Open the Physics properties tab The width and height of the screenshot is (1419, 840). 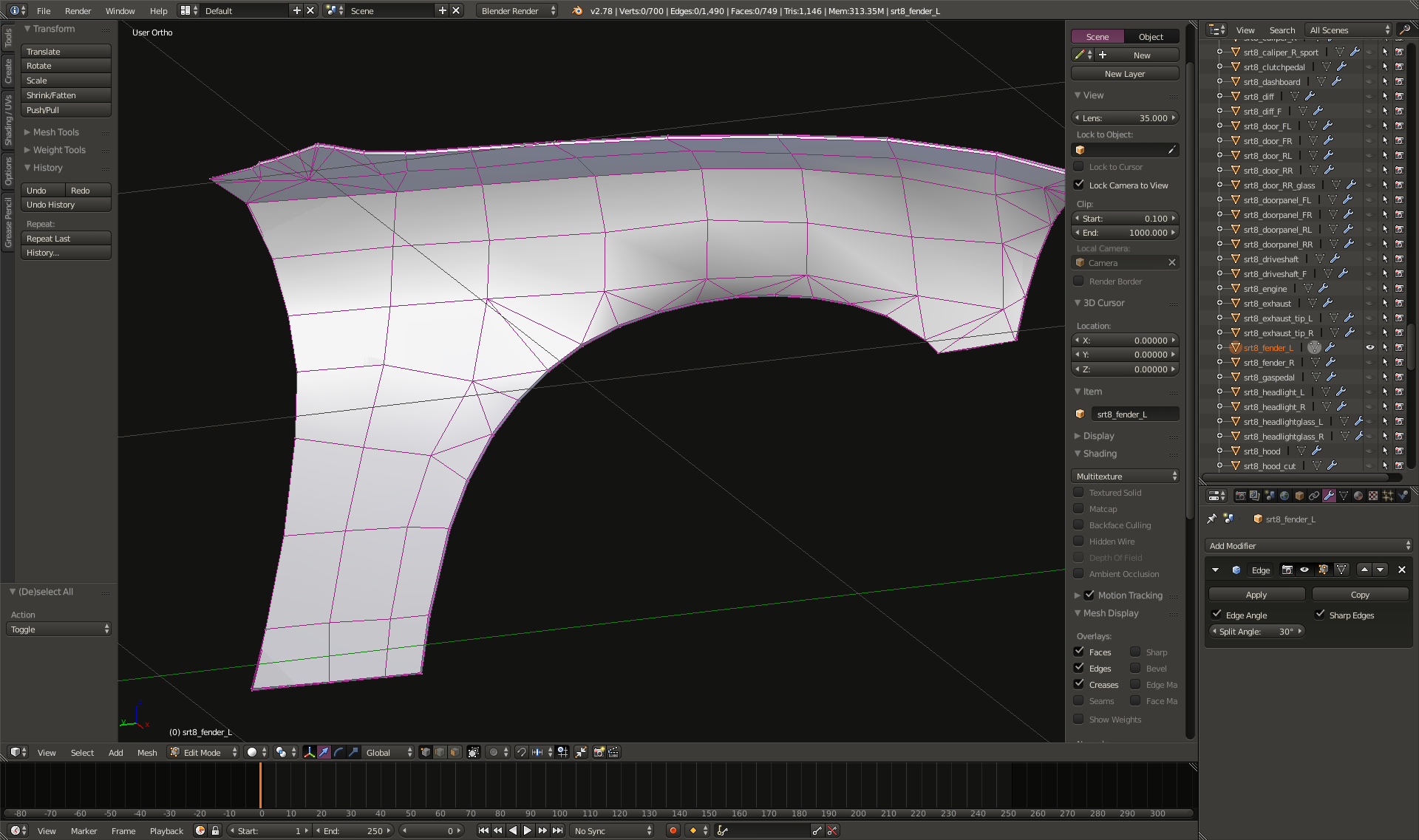[1403, 496]
